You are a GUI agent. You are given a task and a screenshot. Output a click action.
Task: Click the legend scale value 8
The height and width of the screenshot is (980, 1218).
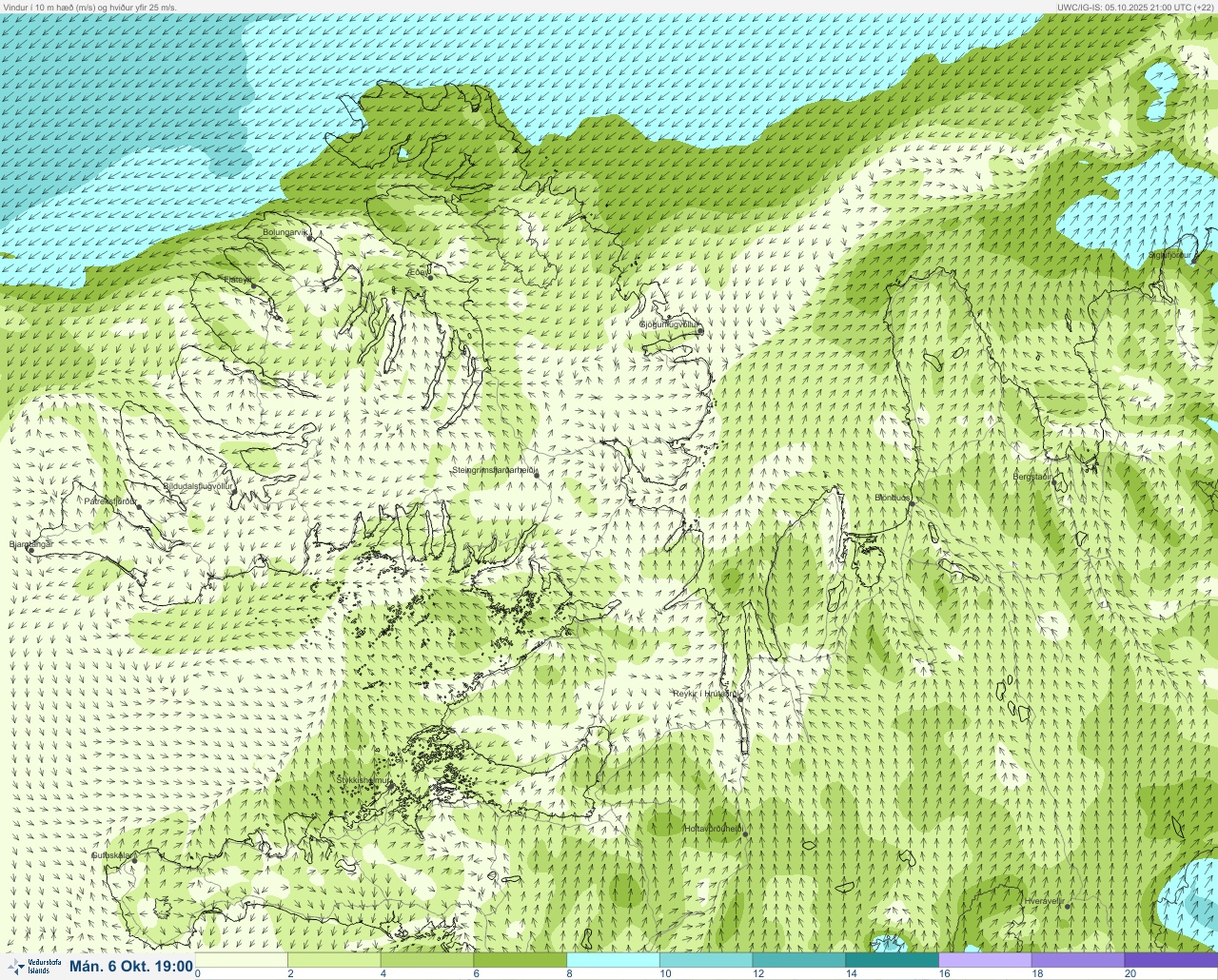tap(569, 973)
